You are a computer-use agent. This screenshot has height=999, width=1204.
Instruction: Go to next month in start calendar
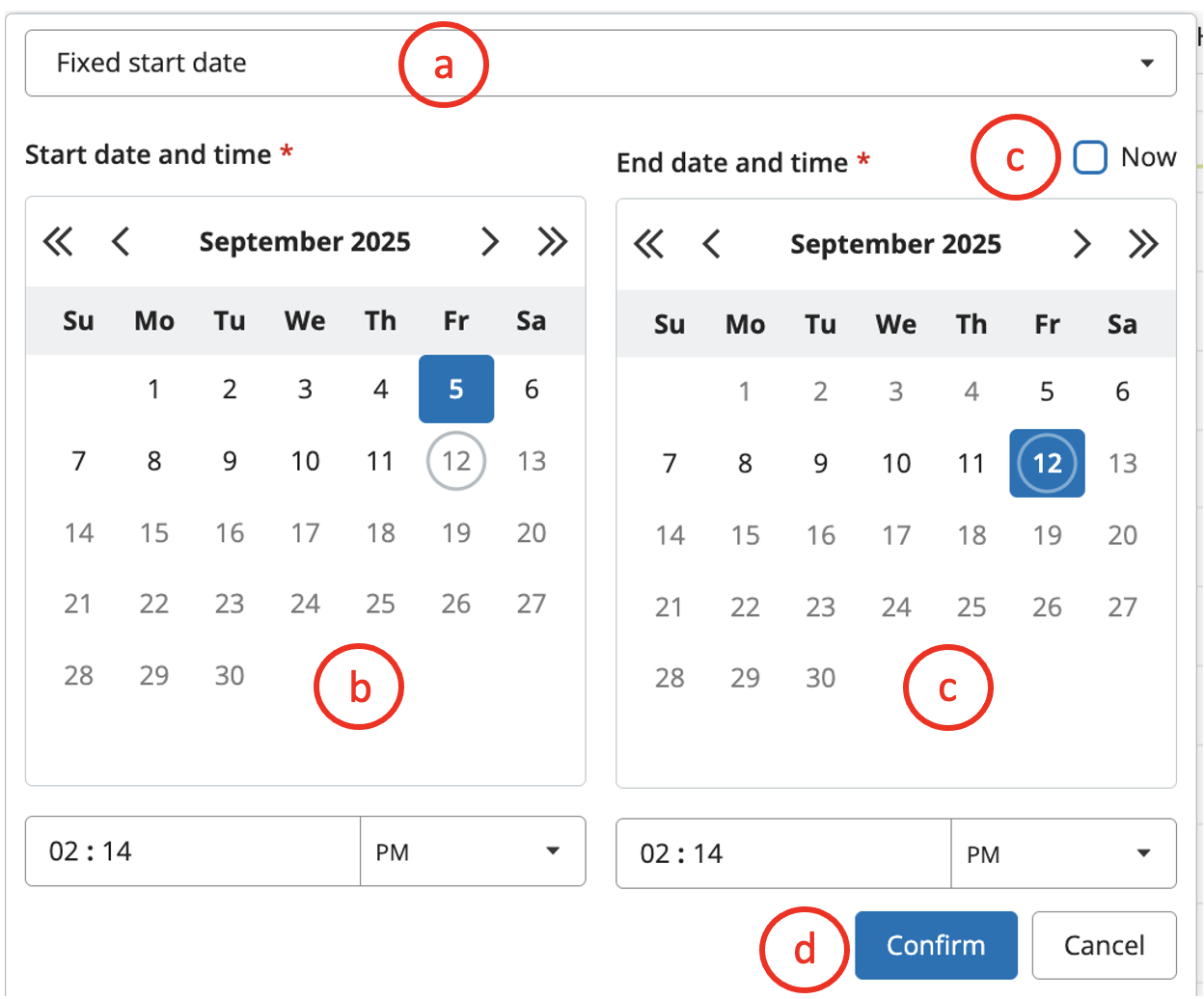click(x=490, y=241)
